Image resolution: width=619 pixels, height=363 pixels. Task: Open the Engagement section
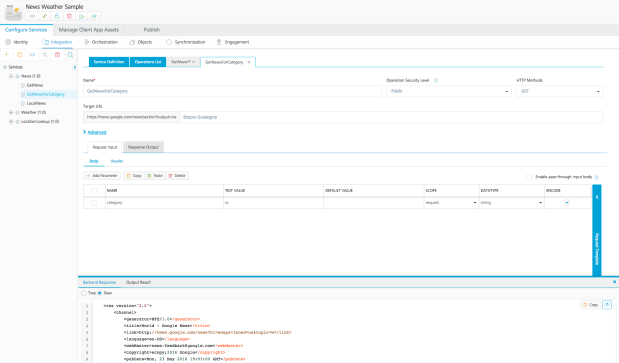tap(233, 42)
